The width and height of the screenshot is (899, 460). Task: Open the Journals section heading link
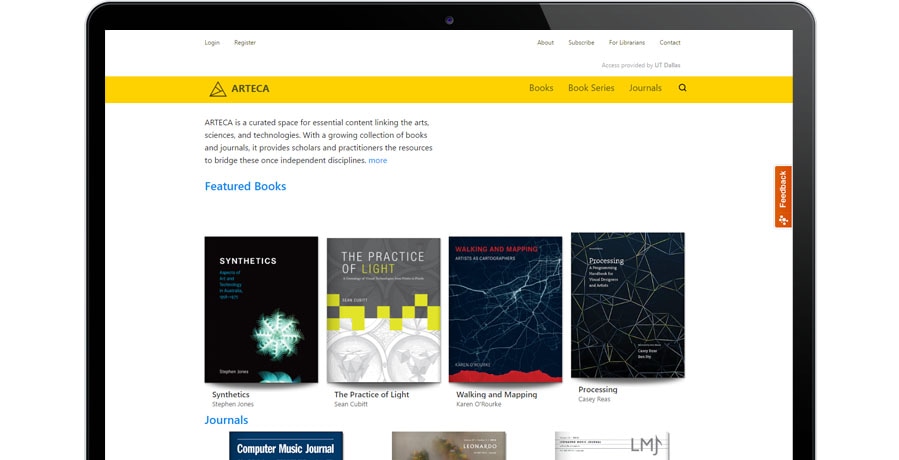(226, 420)
